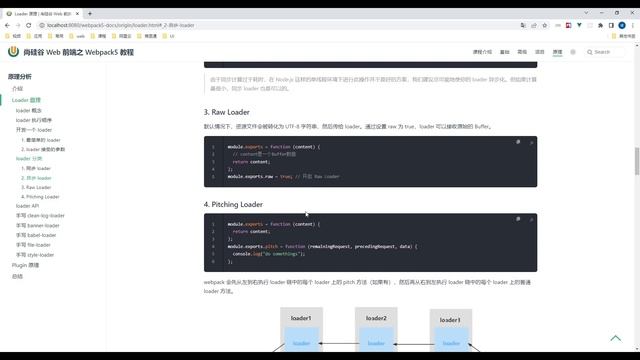Viewport: 640px width, 360px height.
Task: Go to sidebar item '开发一个 loader'
Action: tap(34, 130)
